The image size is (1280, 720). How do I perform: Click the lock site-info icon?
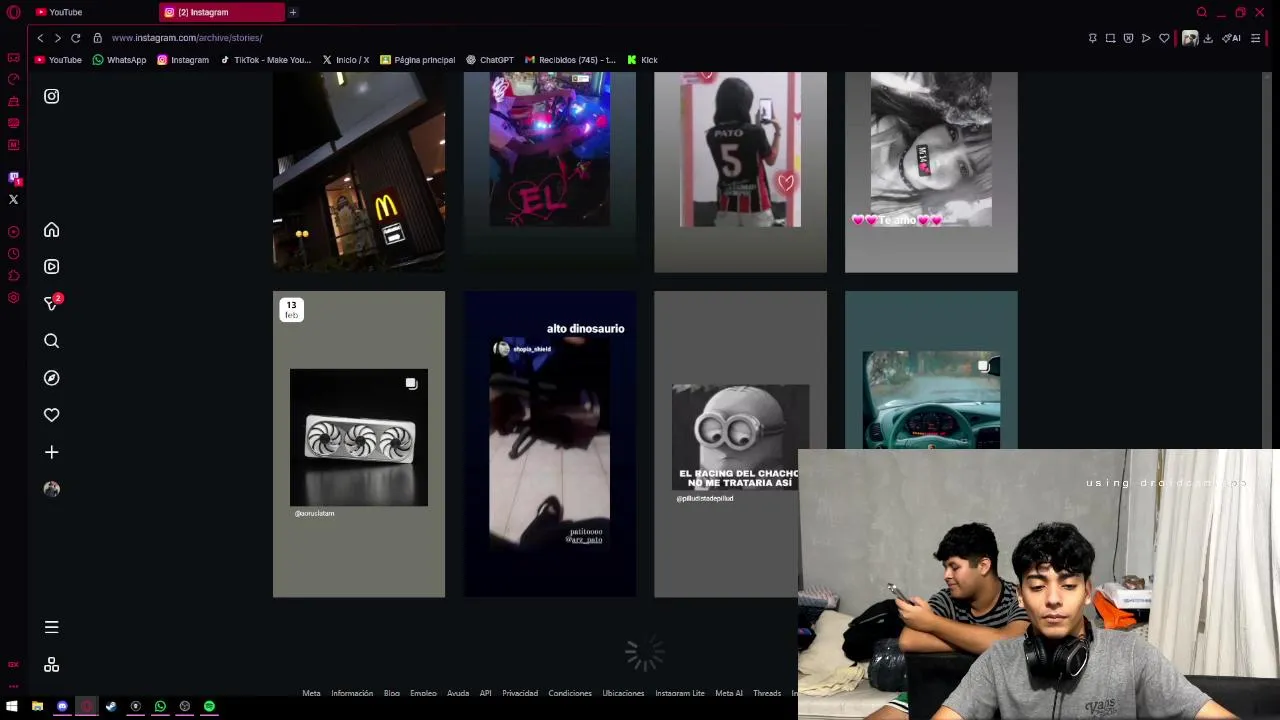point(97,38)
